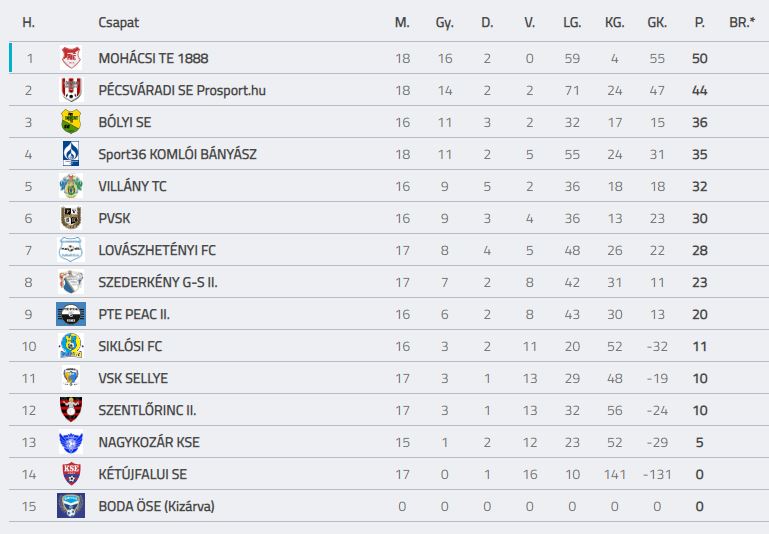Click the PÉCSVÁRADI SE club logo
Image resolution: width=769 pixels, height=534 pixels.
(x=71, y=90)
